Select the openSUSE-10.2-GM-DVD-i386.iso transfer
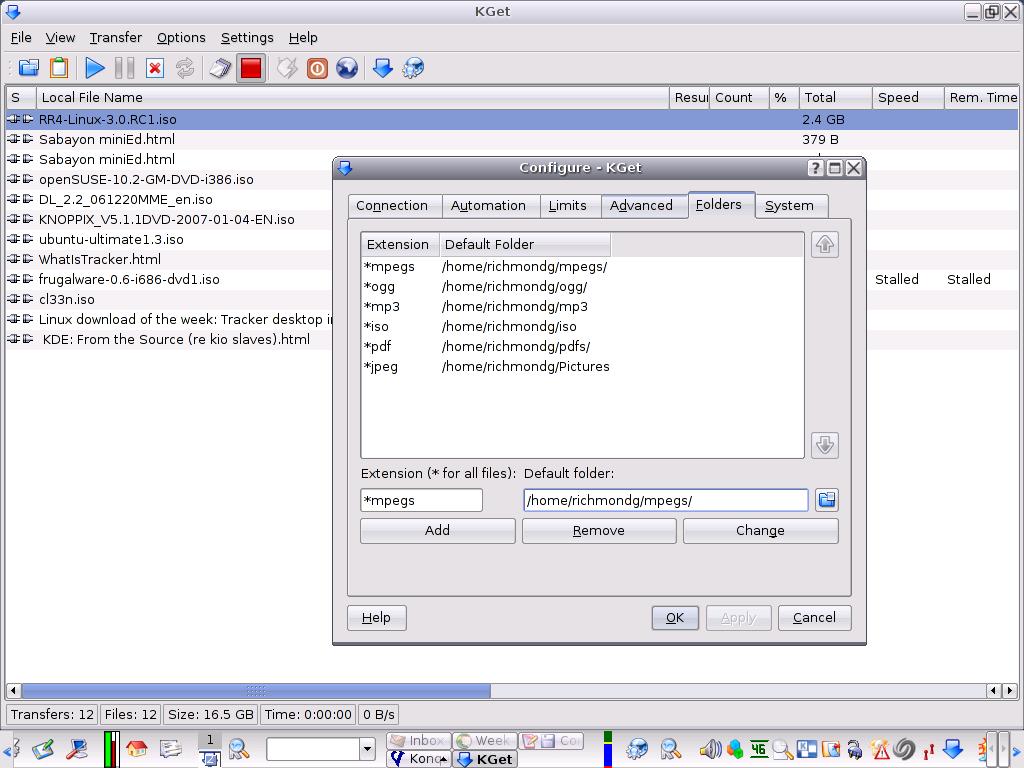This screenshot has width=1024, height=768. click(170, 180)
